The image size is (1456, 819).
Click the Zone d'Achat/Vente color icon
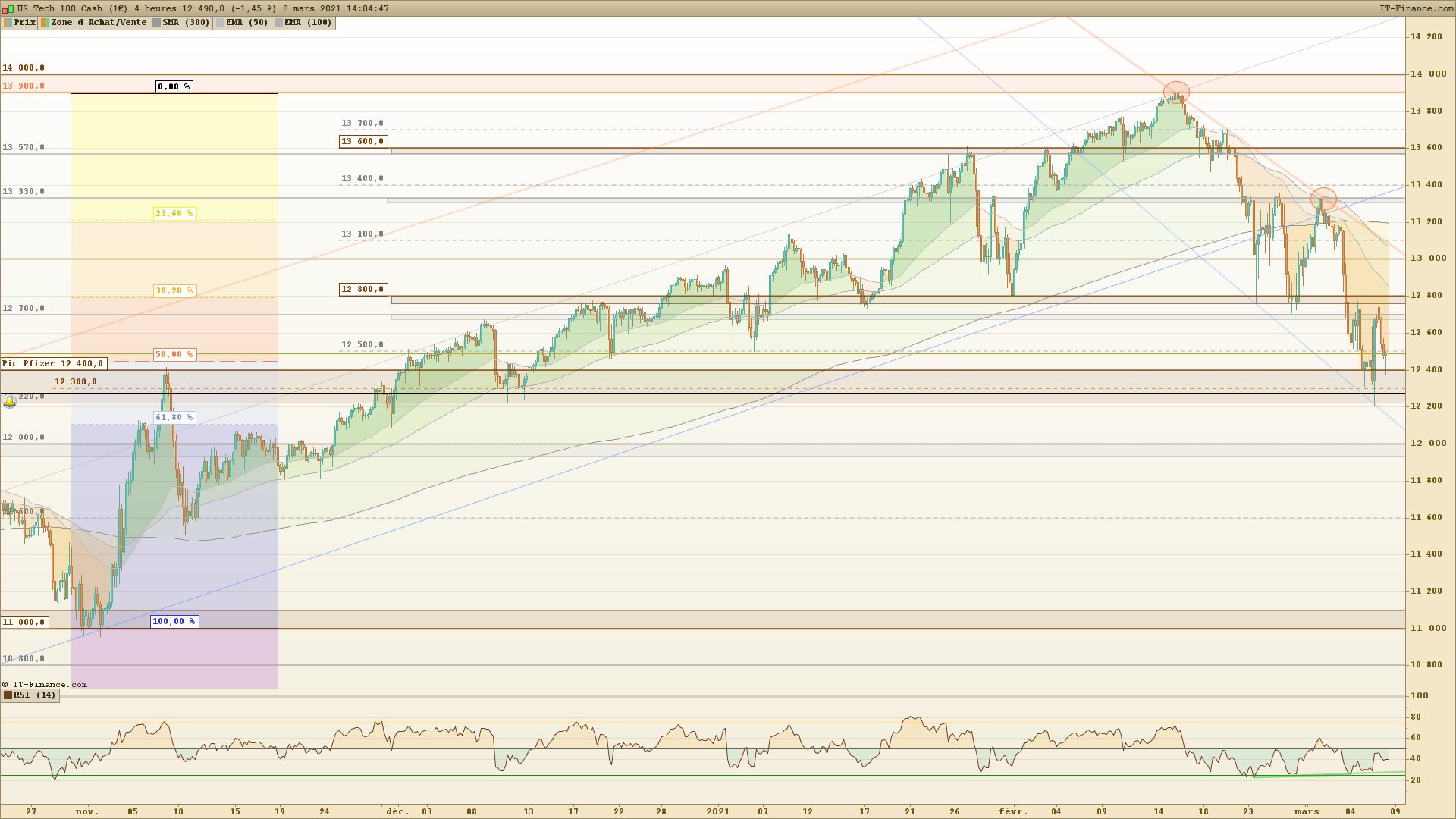click(45, 23)
